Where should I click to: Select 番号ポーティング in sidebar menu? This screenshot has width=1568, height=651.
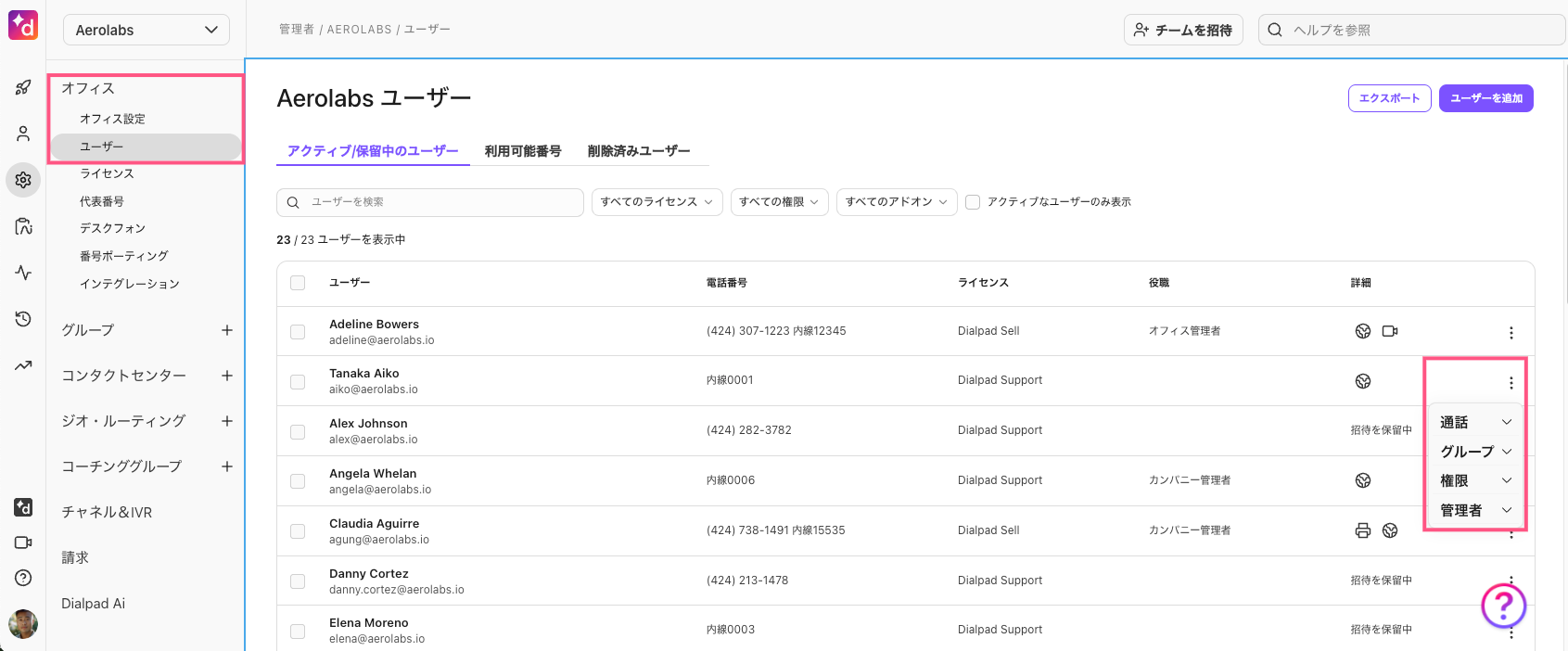point(124,256)
